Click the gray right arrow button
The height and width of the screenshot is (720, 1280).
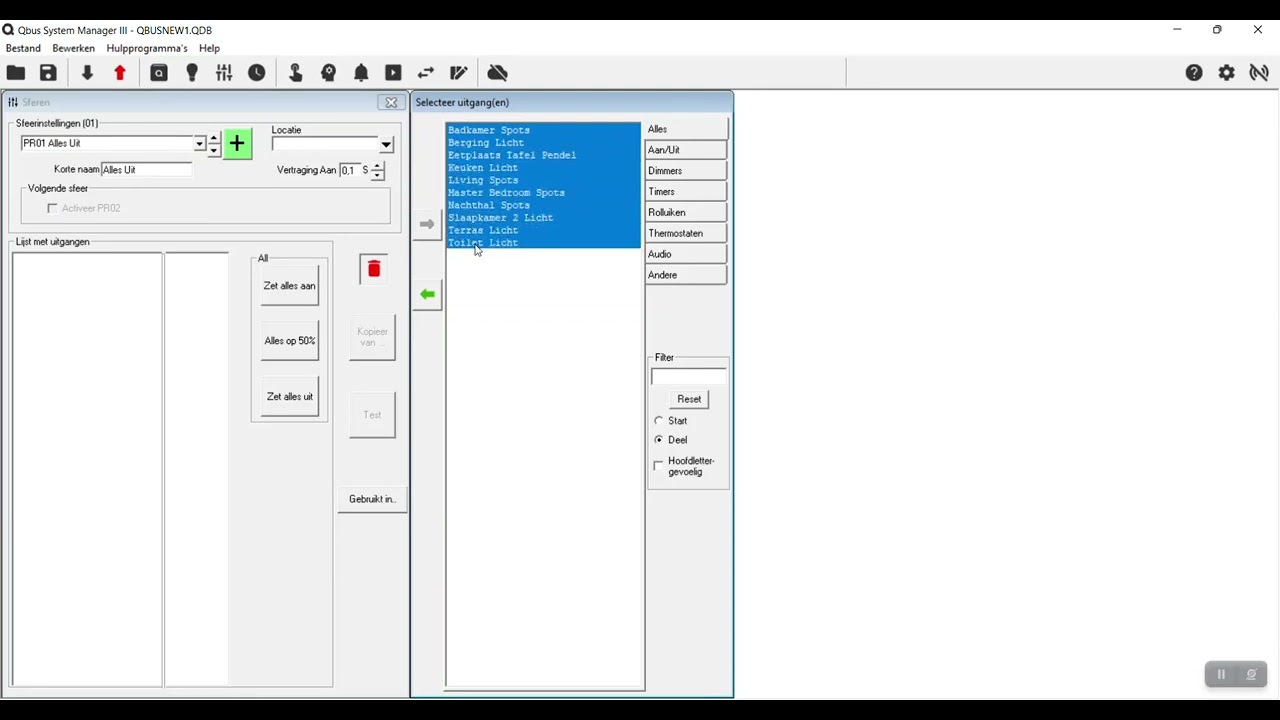(427, 224)
